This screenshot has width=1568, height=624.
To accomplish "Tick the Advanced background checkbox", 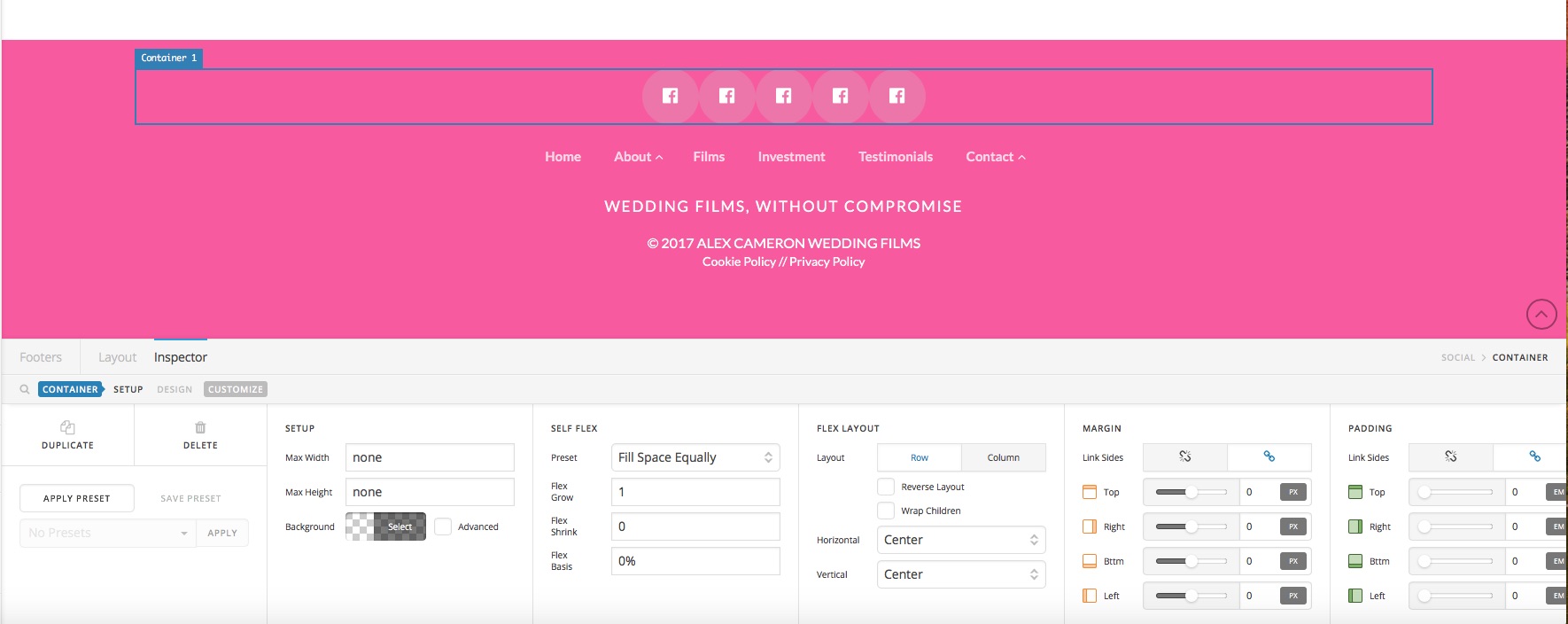I will [443, 526].
